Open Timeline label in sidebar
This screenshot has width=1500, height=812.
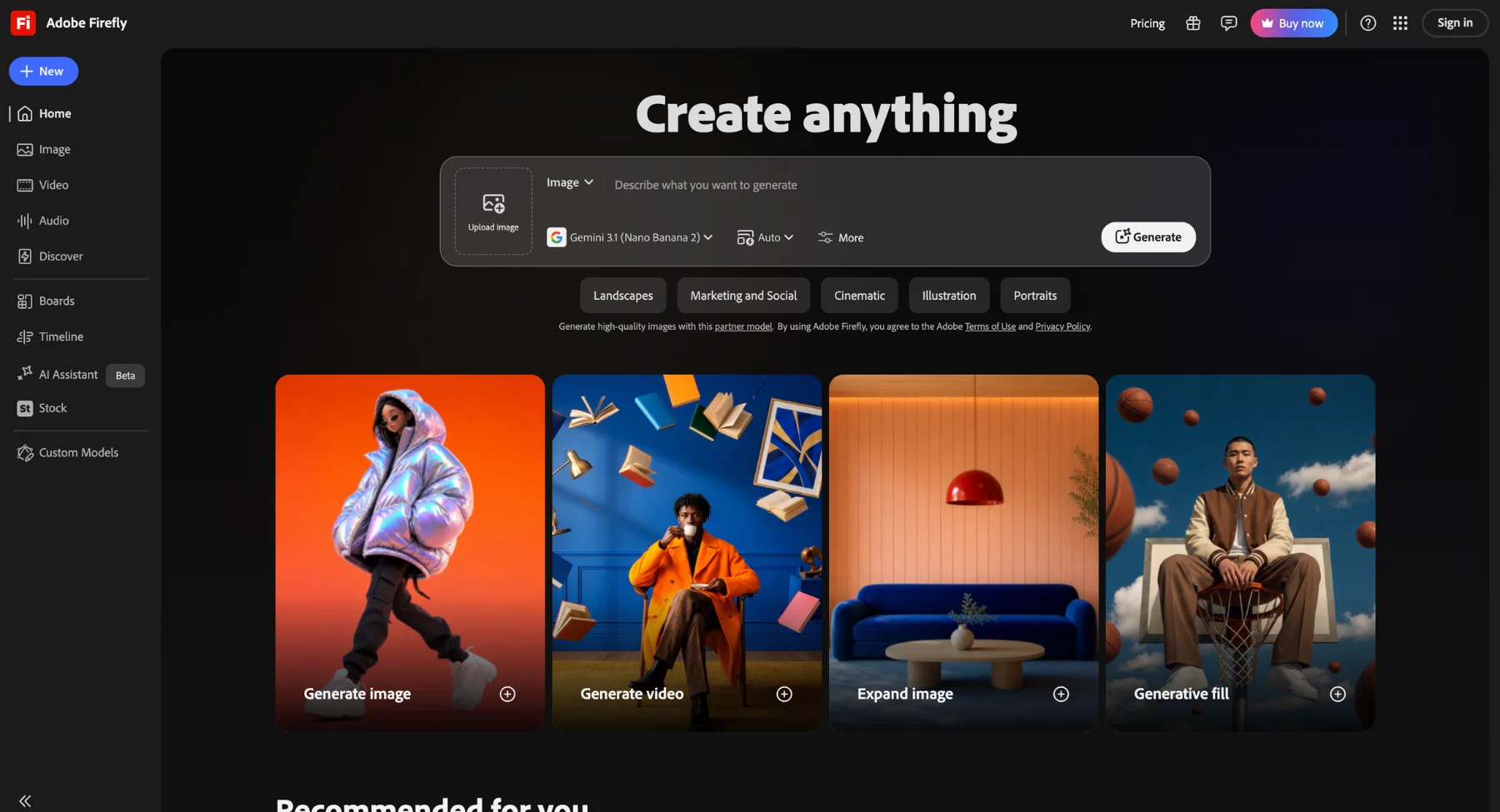(61, 336)
